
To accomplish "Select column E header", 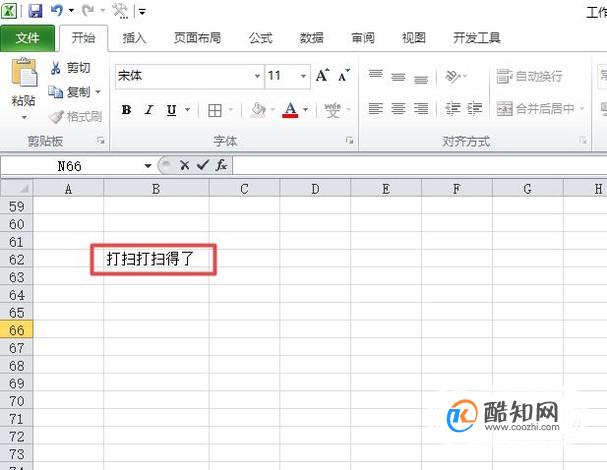I will click(x=386, y=189).
